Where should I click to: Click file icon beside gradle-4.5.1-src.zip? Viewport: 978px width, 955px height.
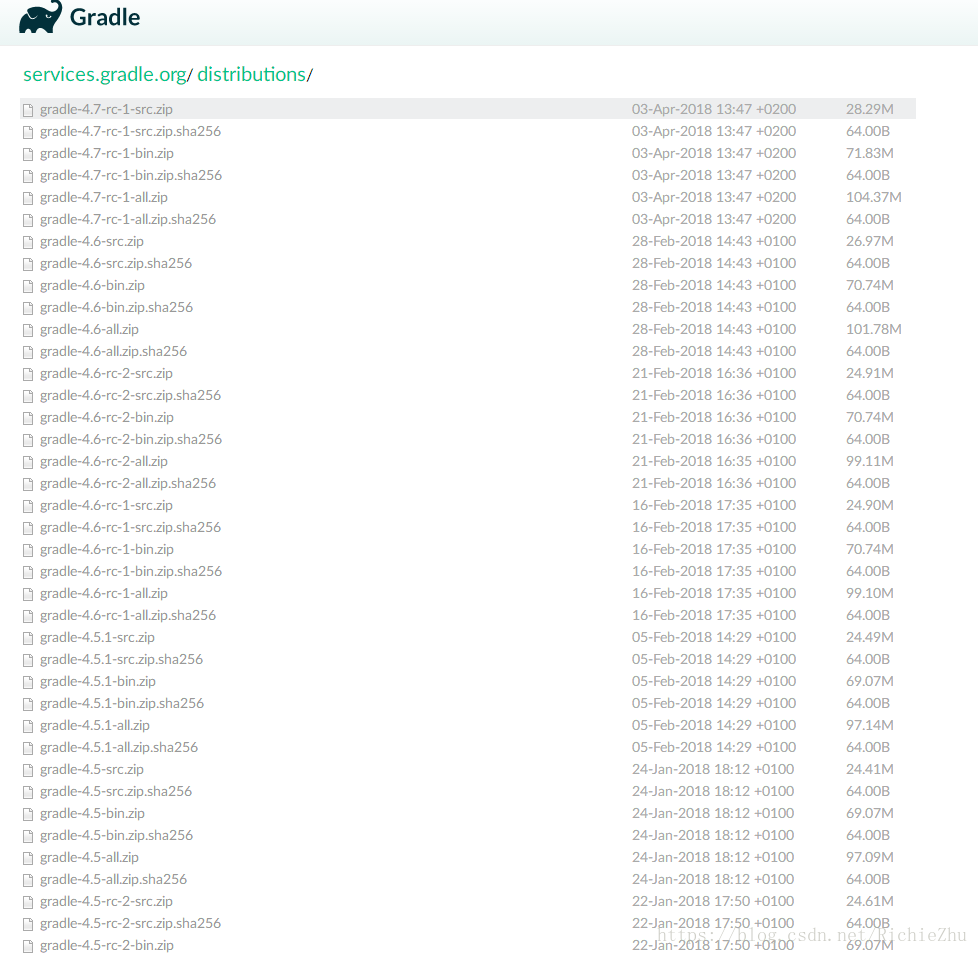point(28,638)
